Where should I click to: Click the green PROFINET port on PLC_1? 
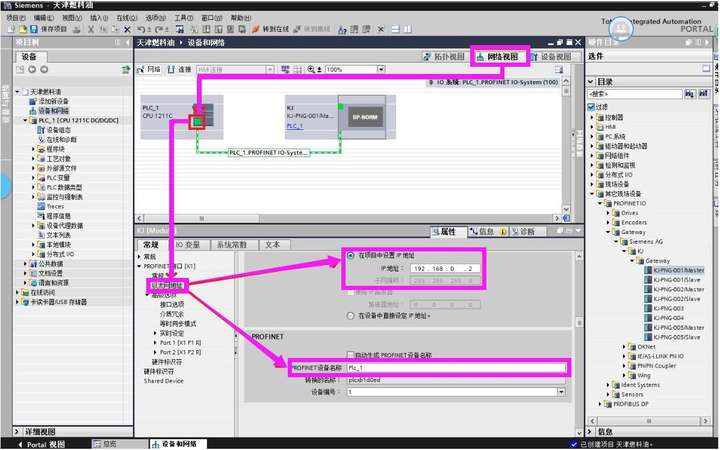[x=197, y=122]
